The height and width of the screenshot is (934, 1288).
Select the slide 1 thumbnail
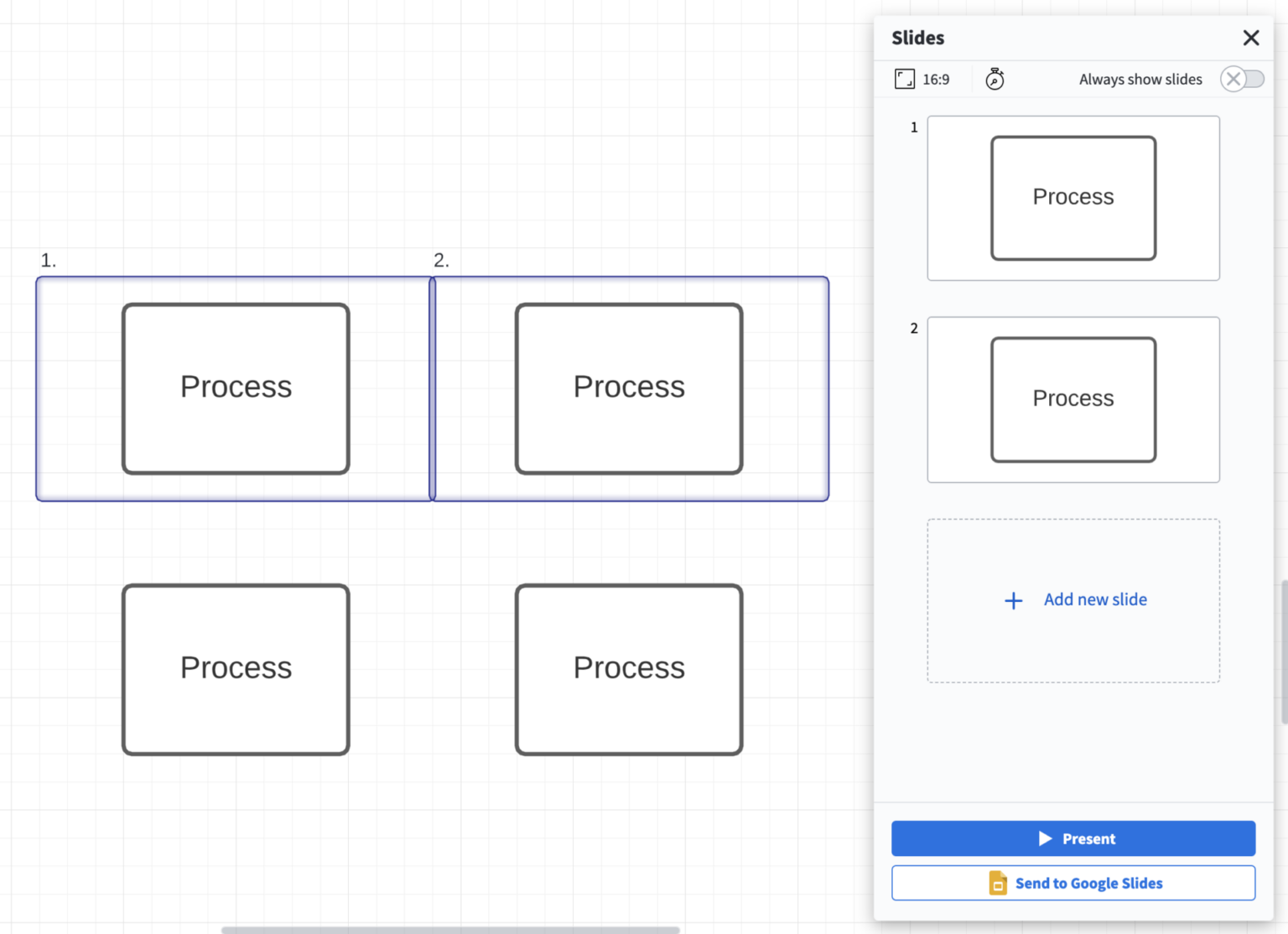point(1073,198)
